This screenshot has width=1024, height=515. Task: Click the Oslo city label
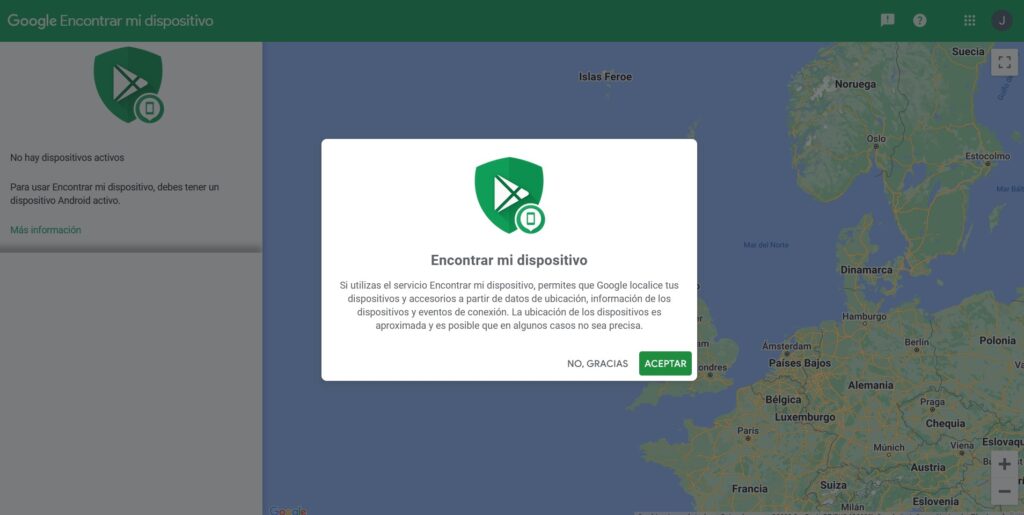[876, 138]
